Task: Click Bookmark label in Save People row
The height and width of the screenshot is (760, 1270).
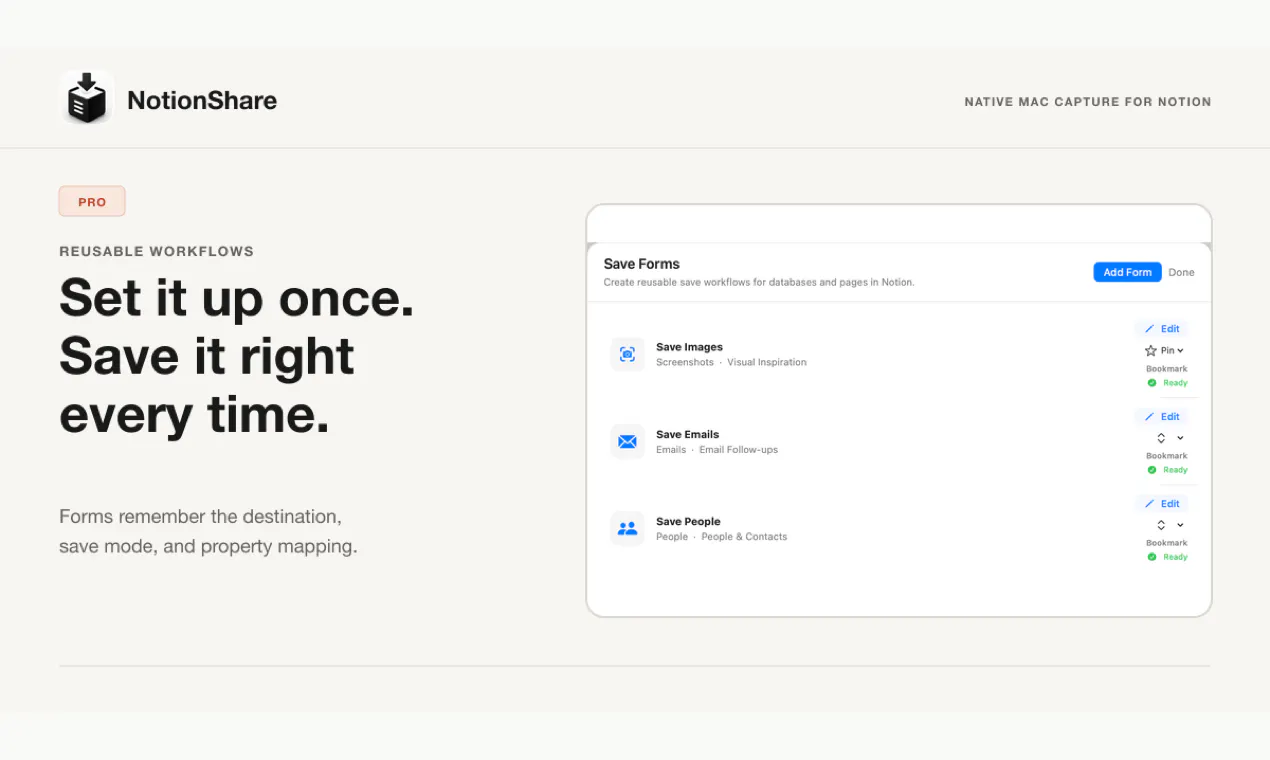Action: point(1166,543)
